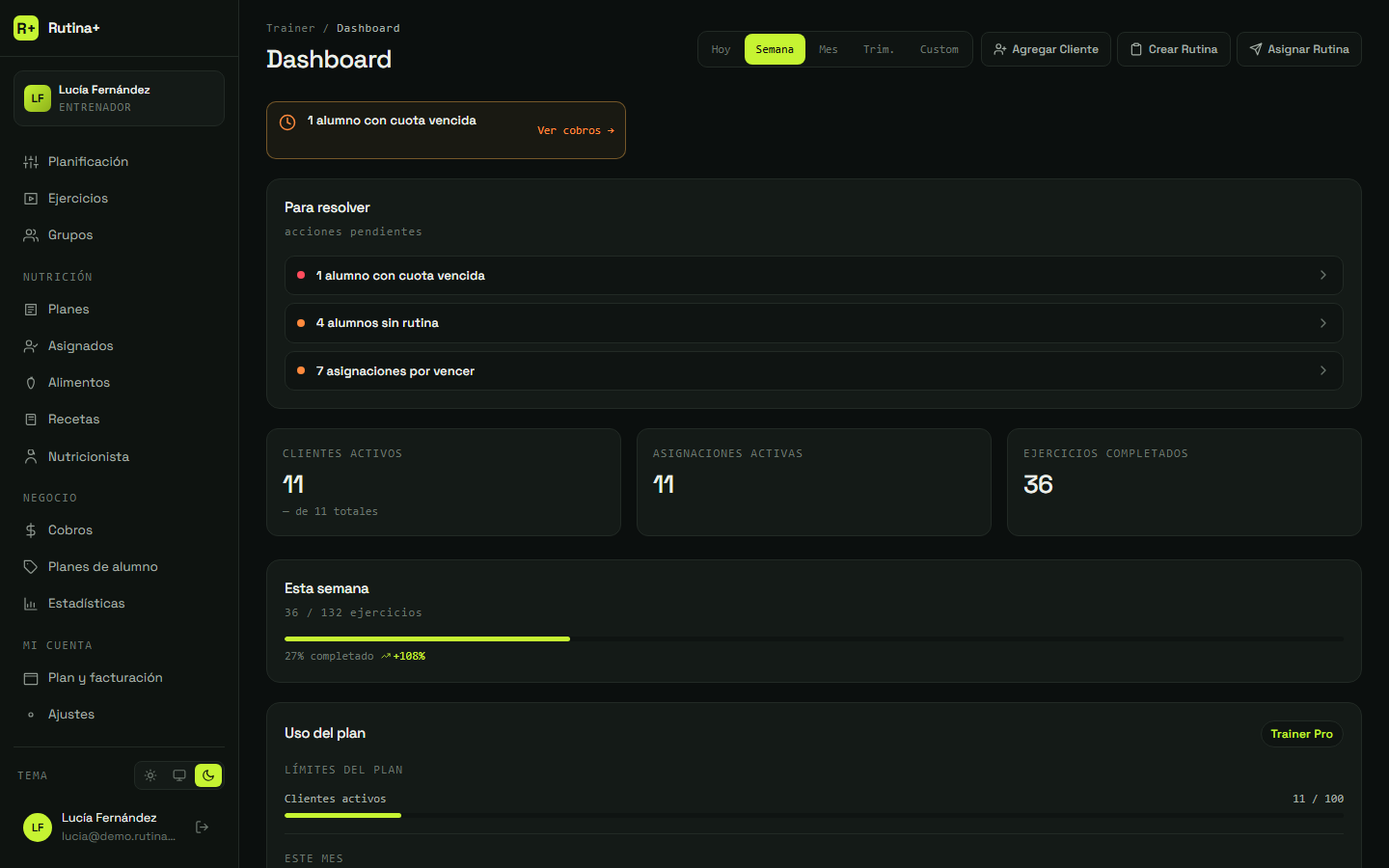Open Estadísticas page
This screenshot has height=868, width=1389.
pos(119,604)
